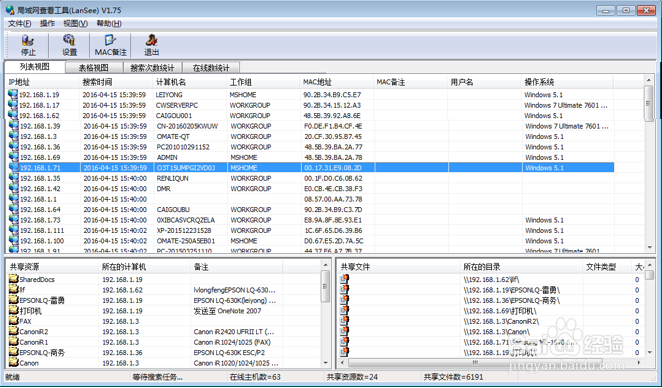662x388 pixels.
Task: Click the 共享资源 column header
Action: point(53,267)
